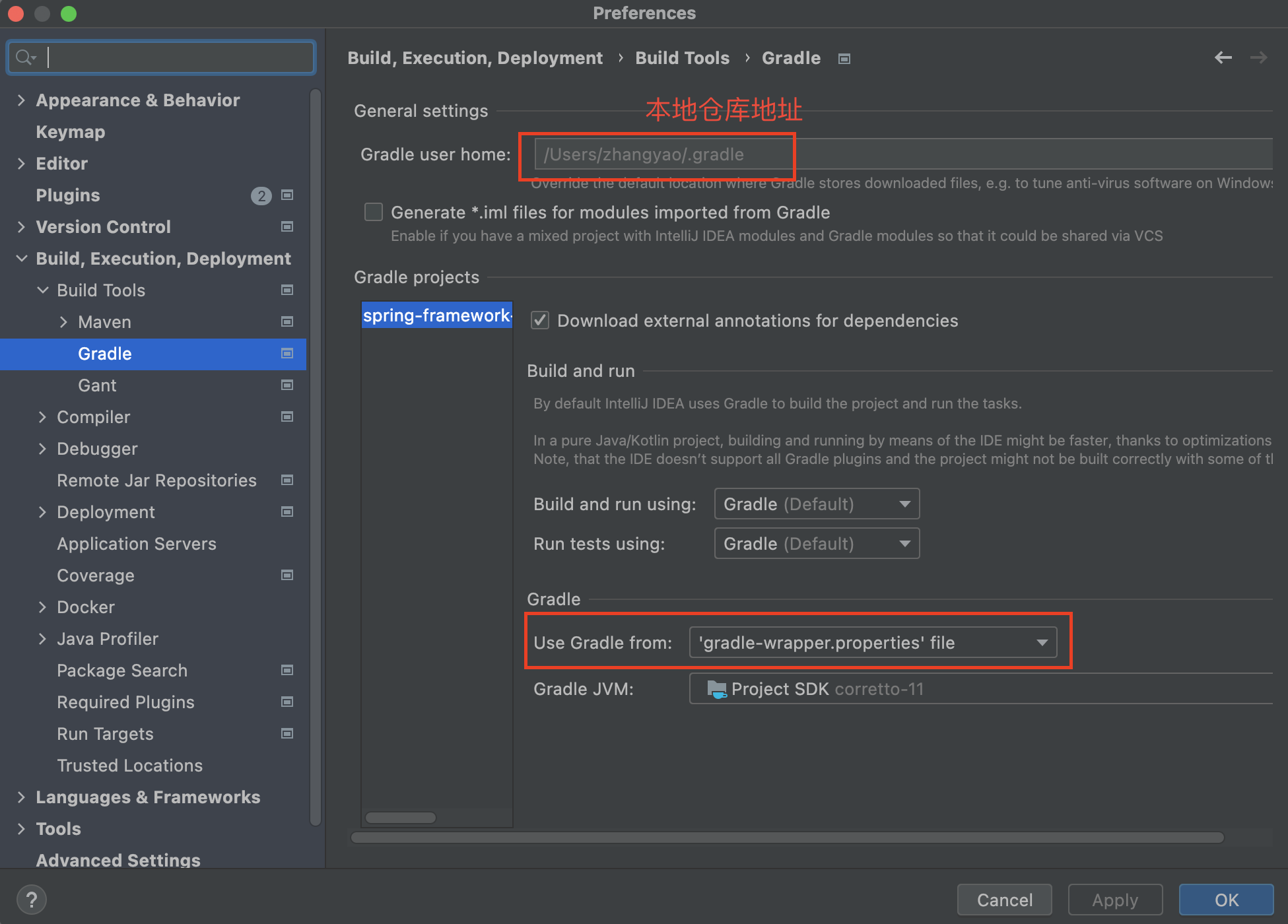Expand Languages & Frameworks section
Image resolution: width=1288 pixels, height=924 pixels.
point(21,797)
